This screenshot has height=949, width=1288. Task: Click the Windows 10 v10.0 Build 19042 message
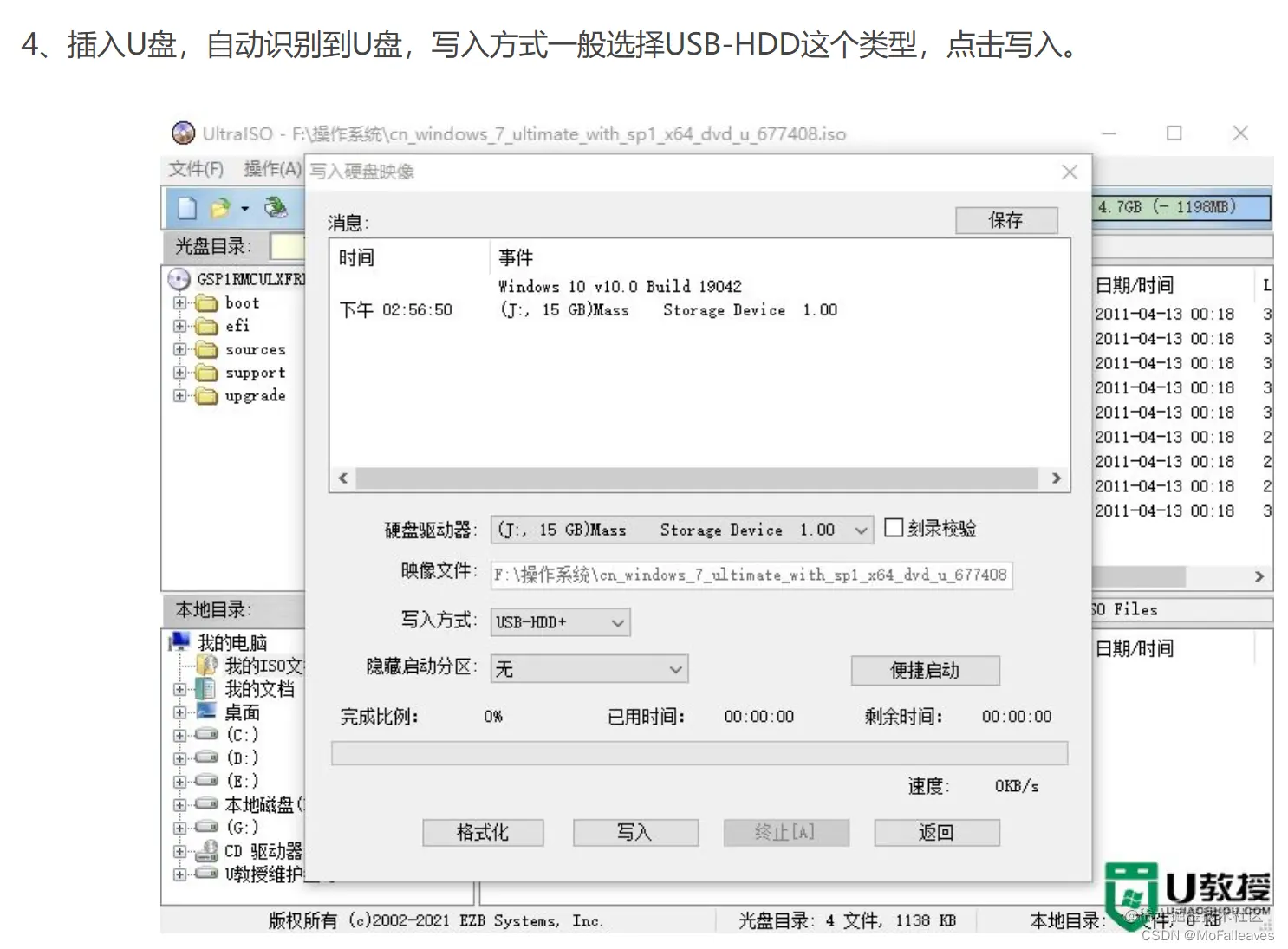pyautogui.click(x=621, y=287)
